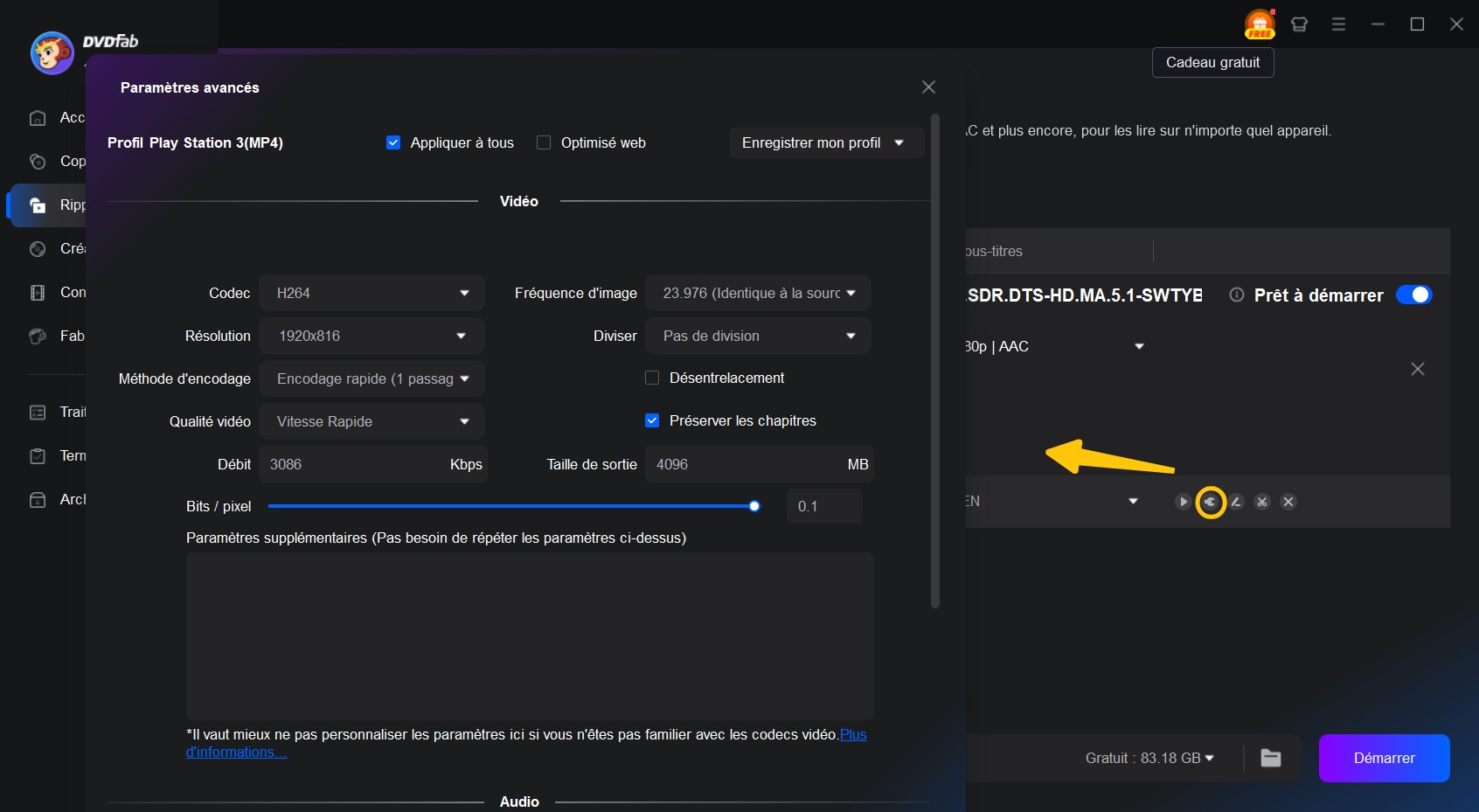Image resolution: width=1479 pixels, height=812 pixels.
Task: Toggle the Prêt à démarrer switch
Action: pos(1413,295)
